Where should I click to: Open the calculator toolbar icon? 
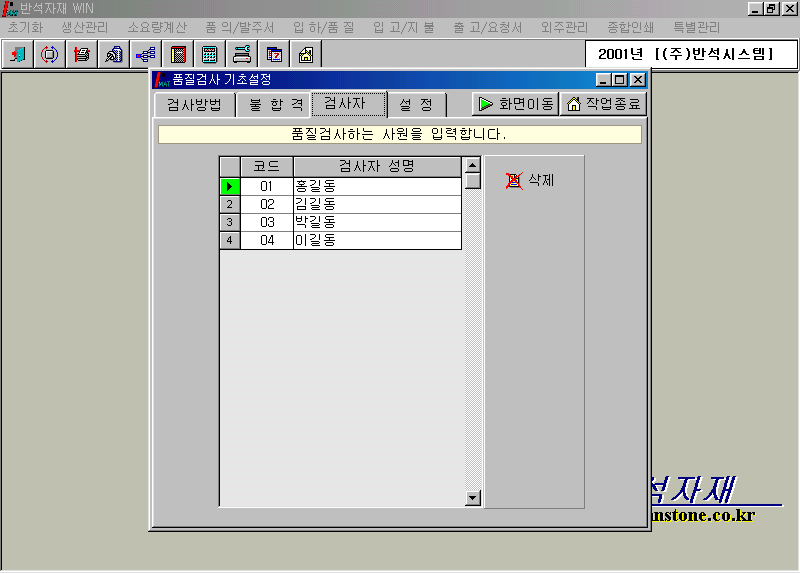point(210,54)
